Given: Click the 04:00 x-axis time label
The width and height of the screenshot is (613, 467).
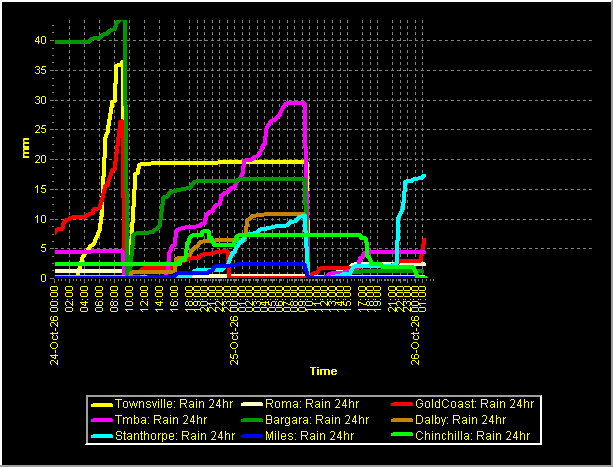Looking at the screenshot, I should (84, 299).
